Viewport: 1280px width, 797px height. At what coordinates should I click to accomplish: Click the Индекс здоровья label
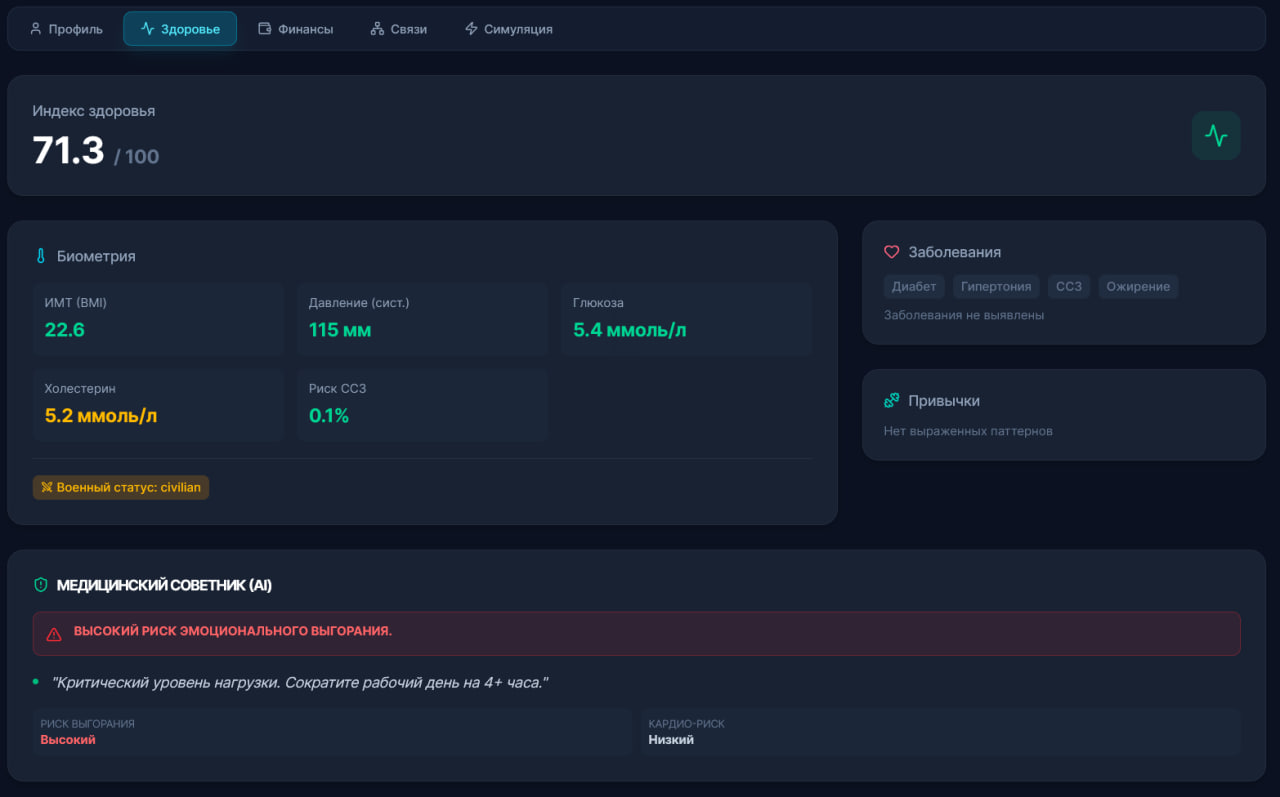pyautogui.click(x=94, y=111)
